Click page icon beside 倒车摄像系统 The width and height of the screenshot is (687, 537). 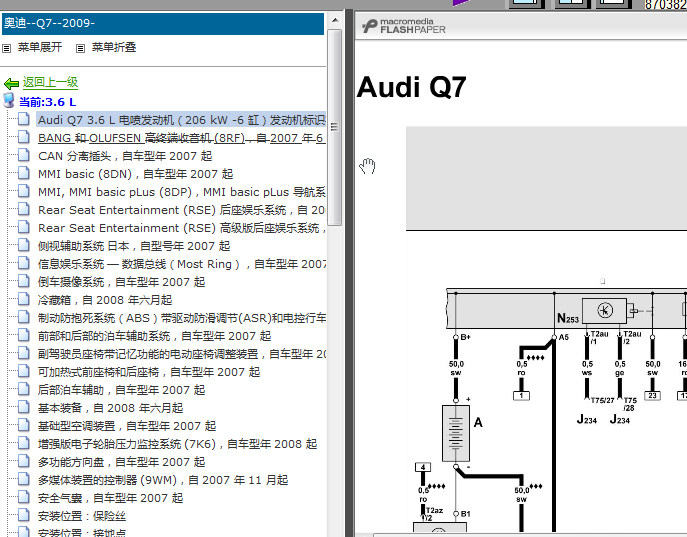[24, 281]
